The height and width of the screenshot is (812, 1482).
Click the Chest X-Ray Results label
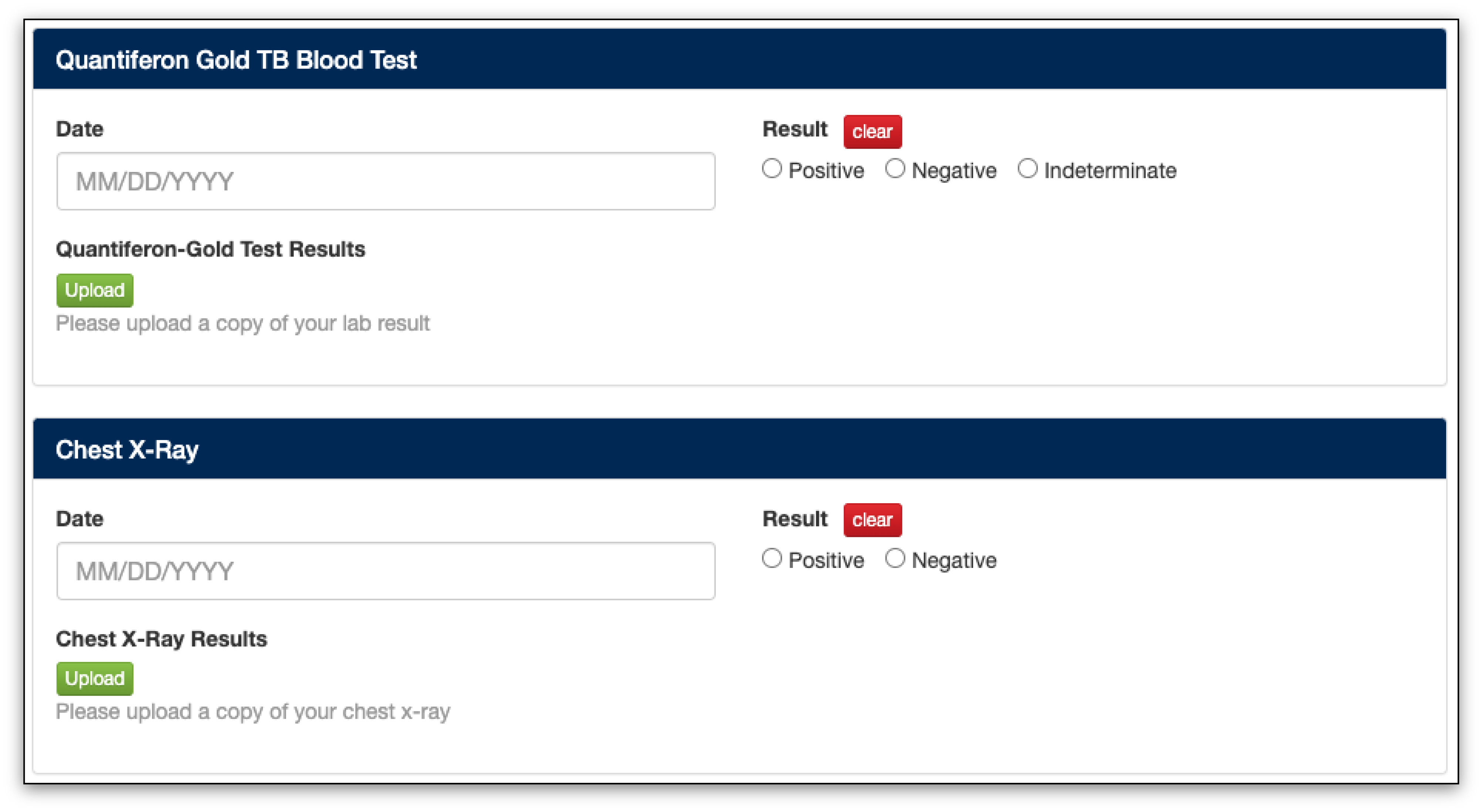point(162,639)
